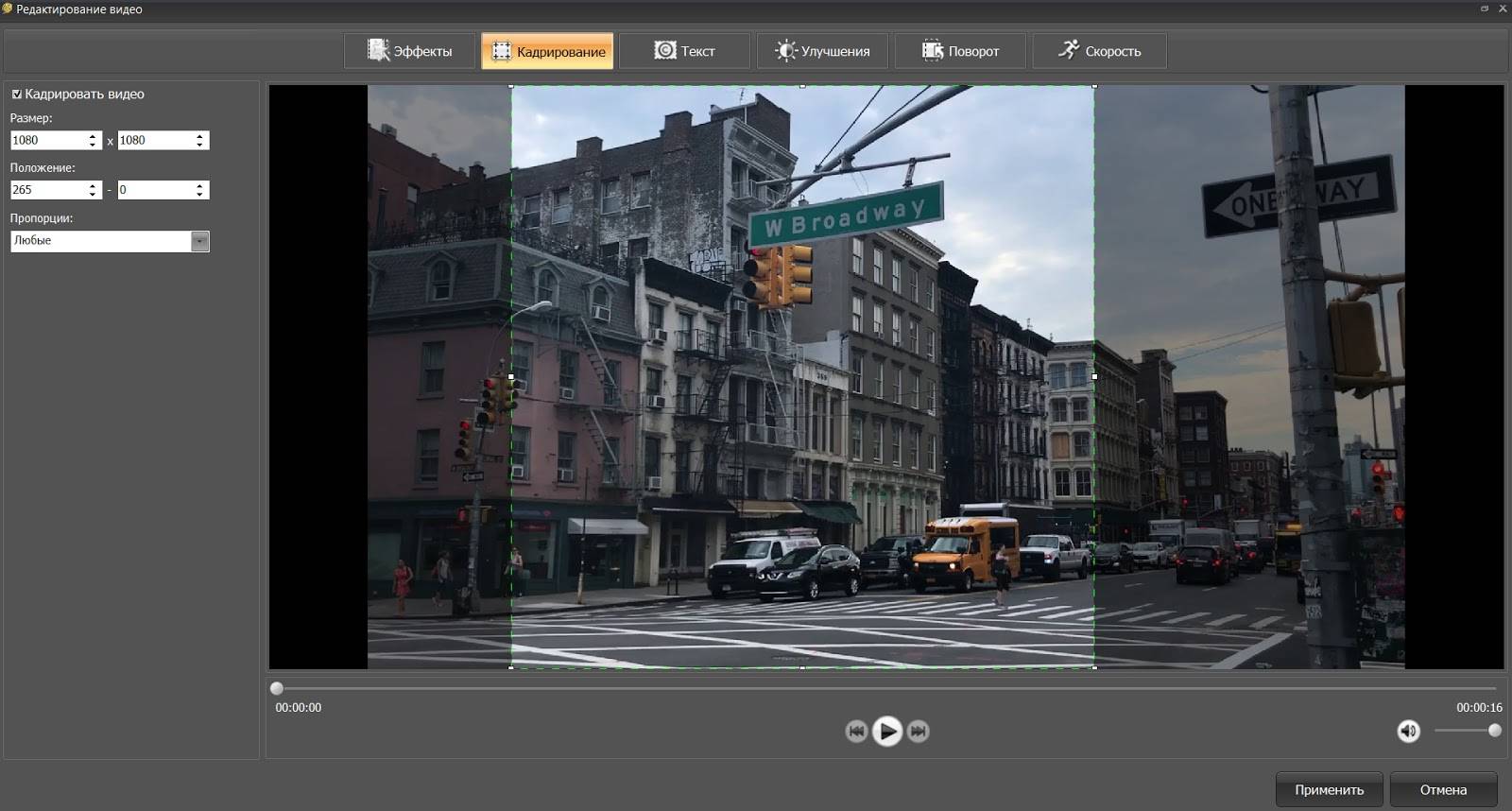Click the play button
Screen dimensions: 1512x811
886,731
